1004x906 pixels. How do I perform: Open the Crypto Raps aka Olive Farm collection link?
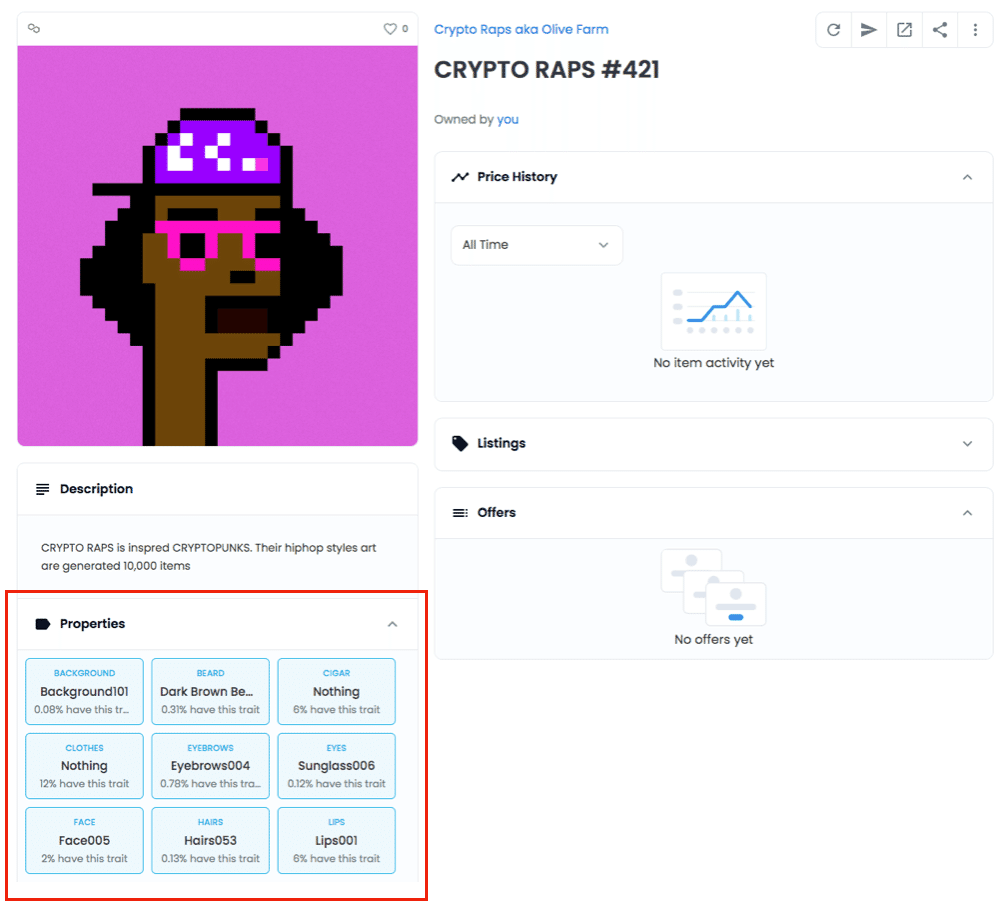pos(521,29)
